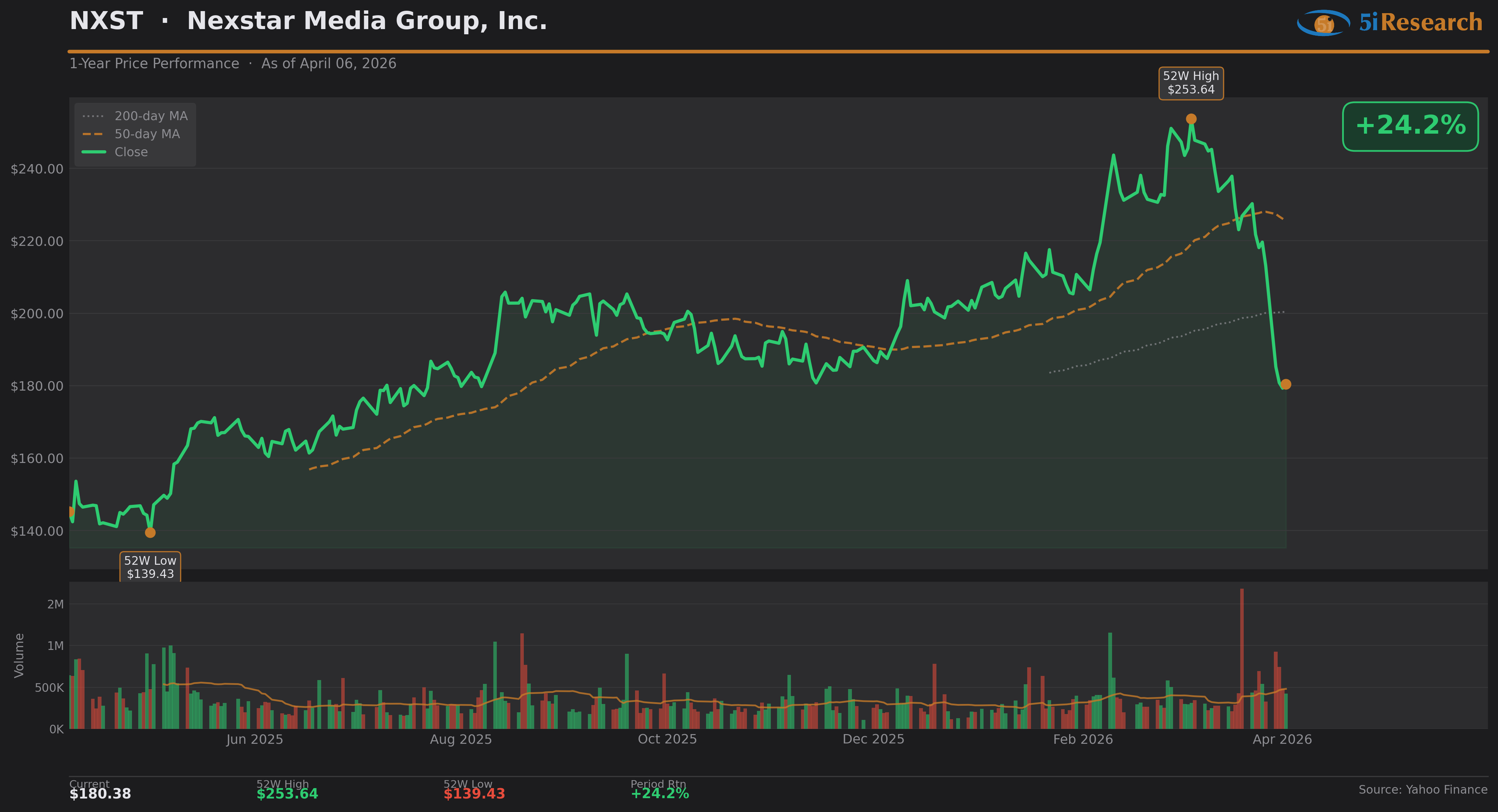
Task: Click the +24.2% return badge
Action: (1410, 126)
